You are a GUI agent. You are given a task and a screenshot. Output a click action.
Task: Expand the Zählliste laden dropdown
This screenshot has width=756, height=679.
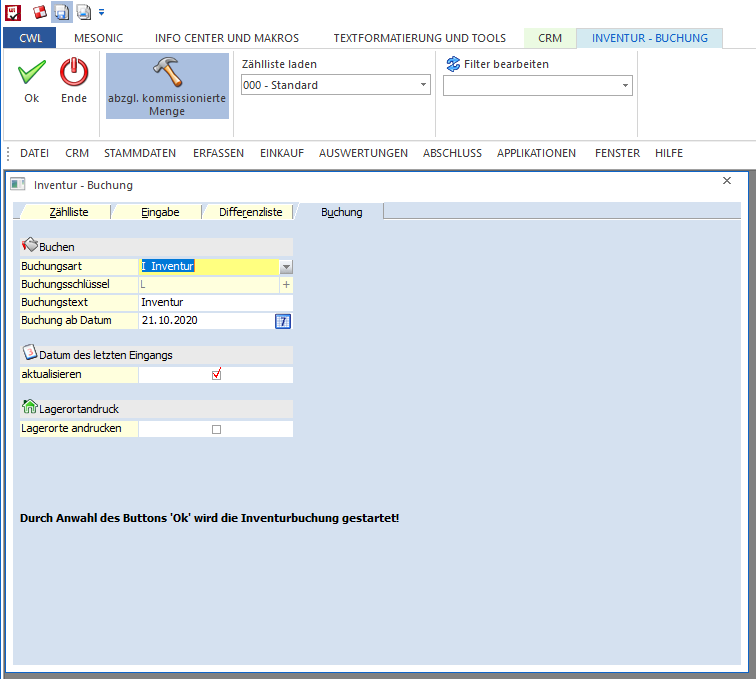423,86
